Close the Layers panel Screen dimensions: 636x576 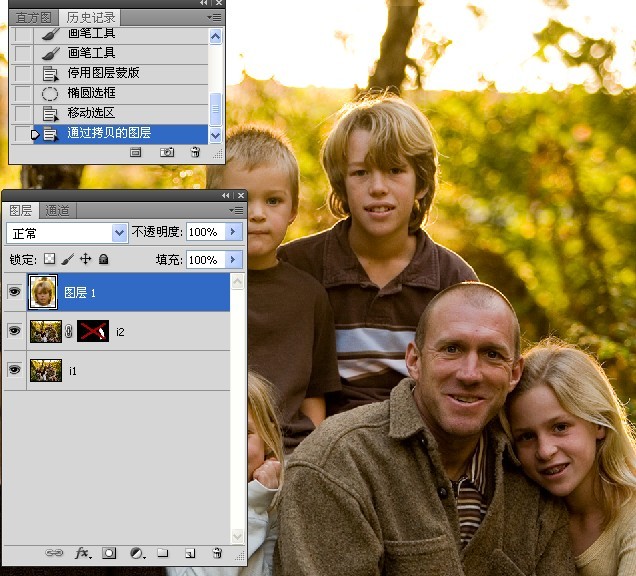point(241,196)
